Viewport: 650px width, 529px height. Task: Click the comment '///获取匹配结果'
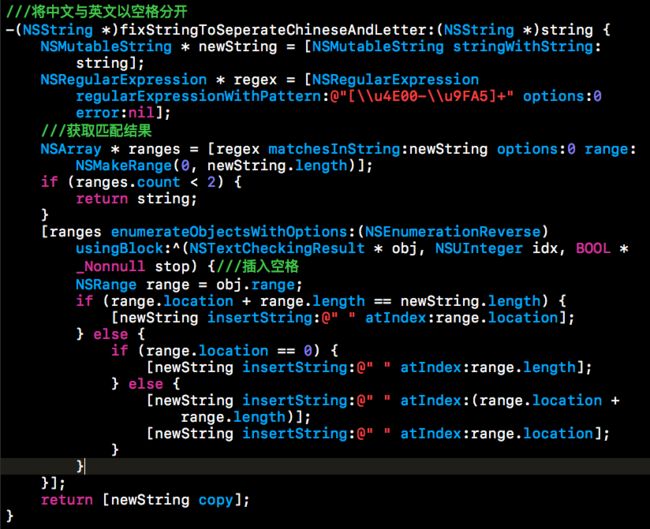(96, 131)
